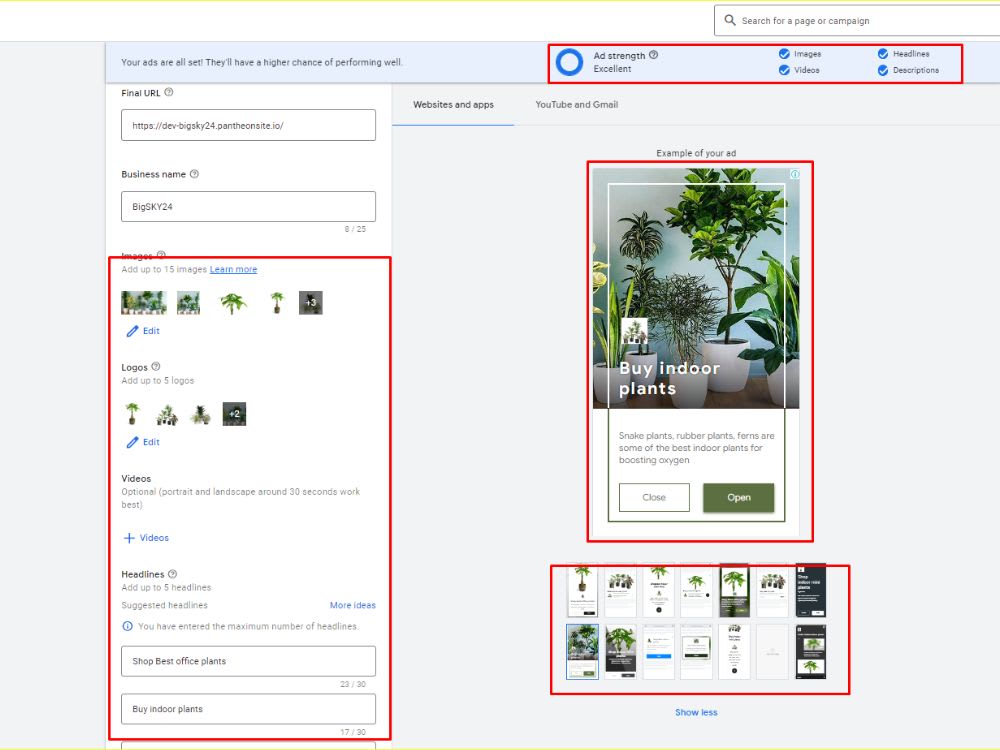The height and width of the screenshot is (750, 1000).
Task: Select dark themed preview ending top row
Action: click(x=811, y=590)
